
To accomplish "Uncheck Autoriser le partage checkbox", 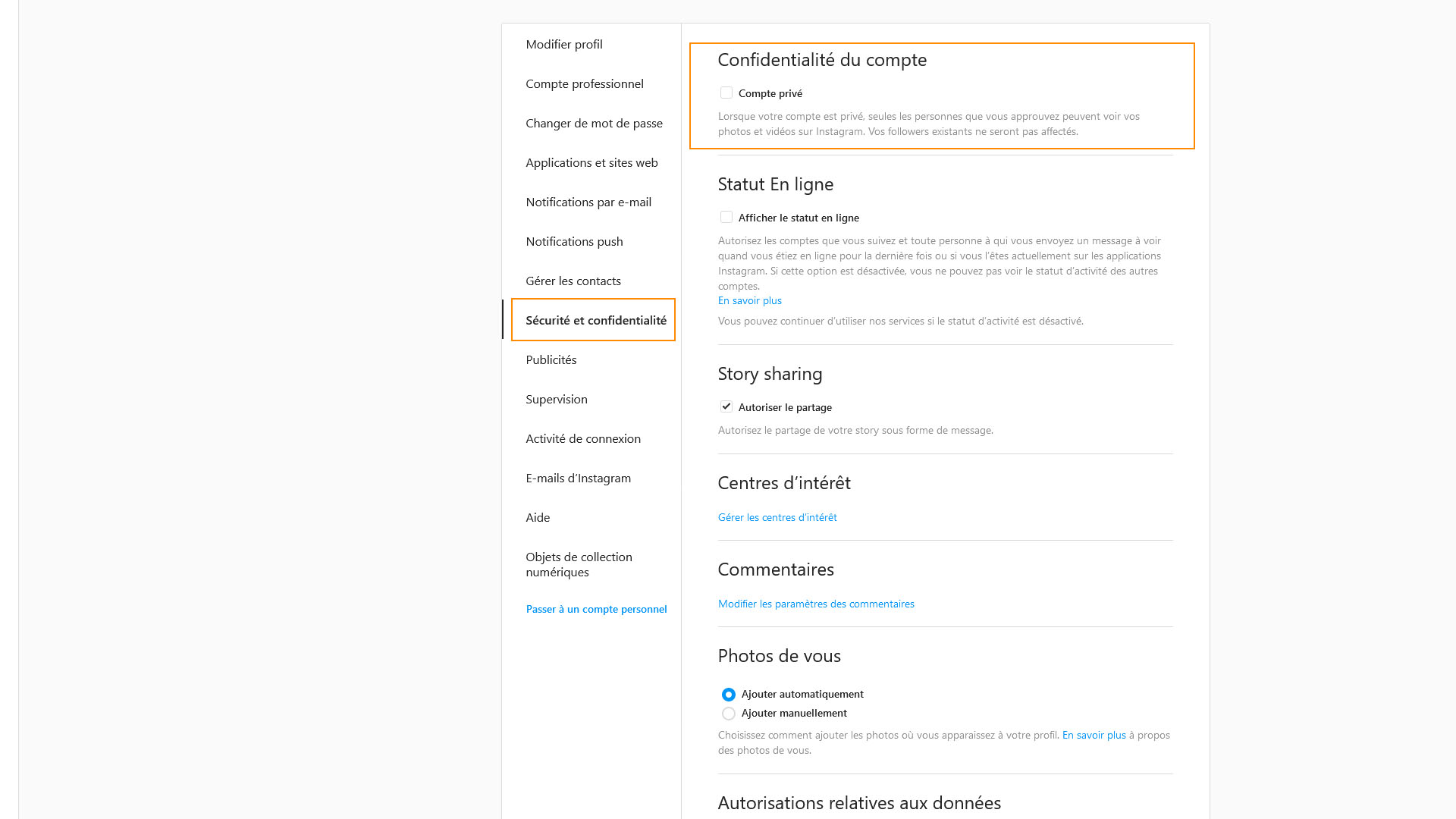I will click(726, 406).
